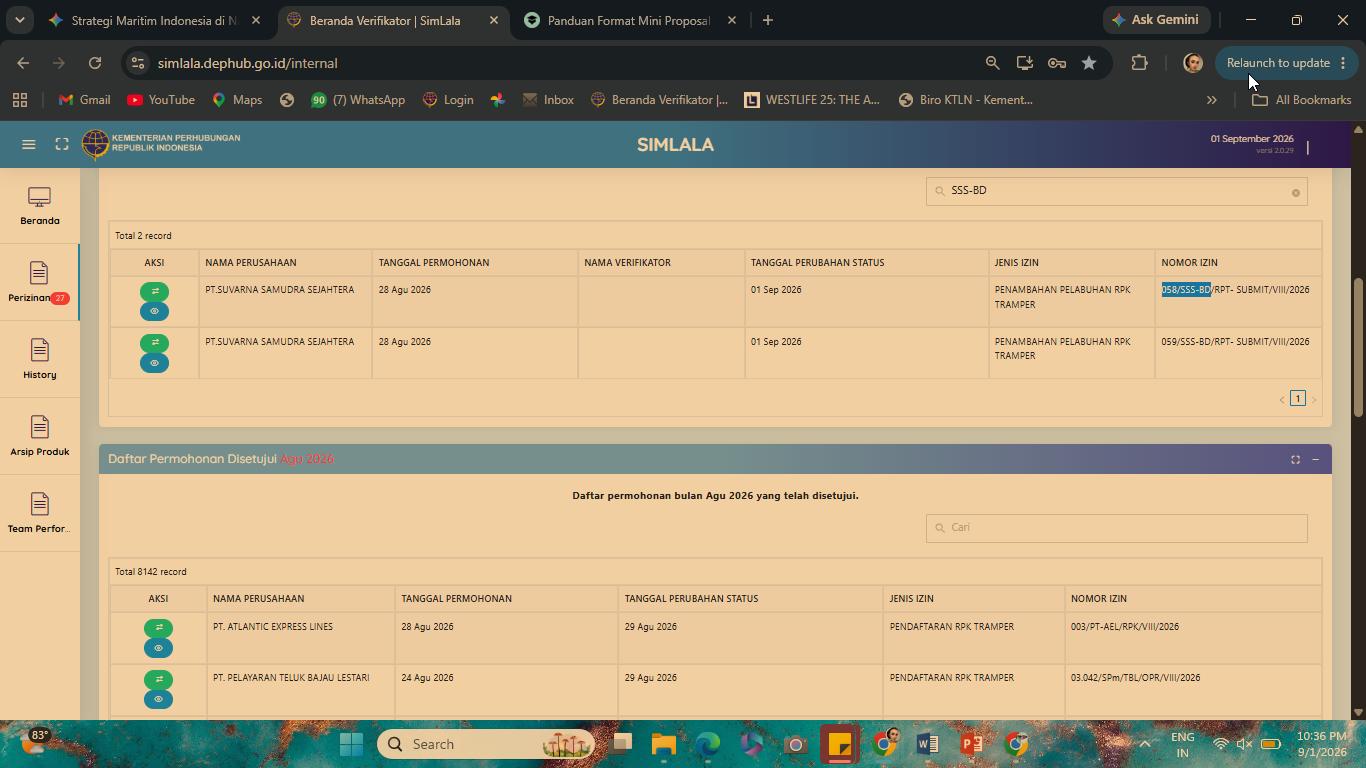This screenshot has width=1366, height=768.
Task: Click the Cari search input field
Action: (x=1116, y=528)
